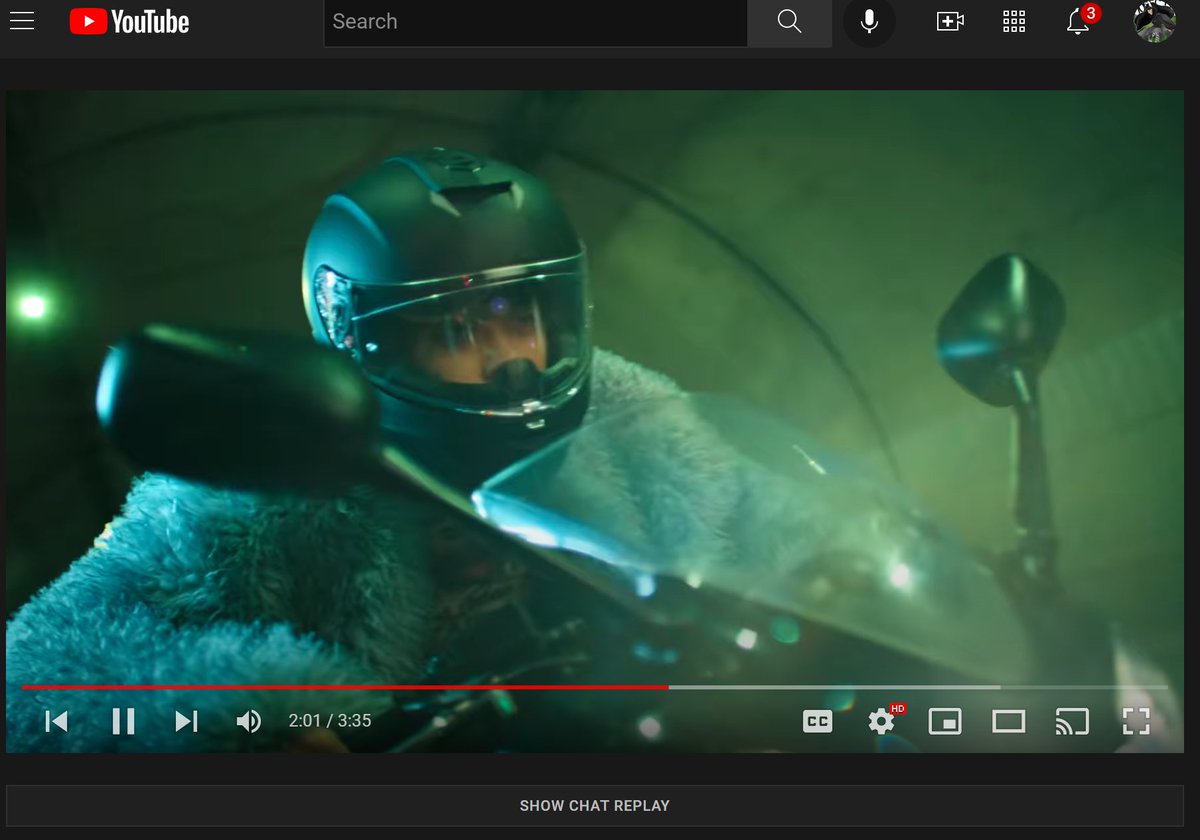Toggle closed captions CC

(818, 721)
